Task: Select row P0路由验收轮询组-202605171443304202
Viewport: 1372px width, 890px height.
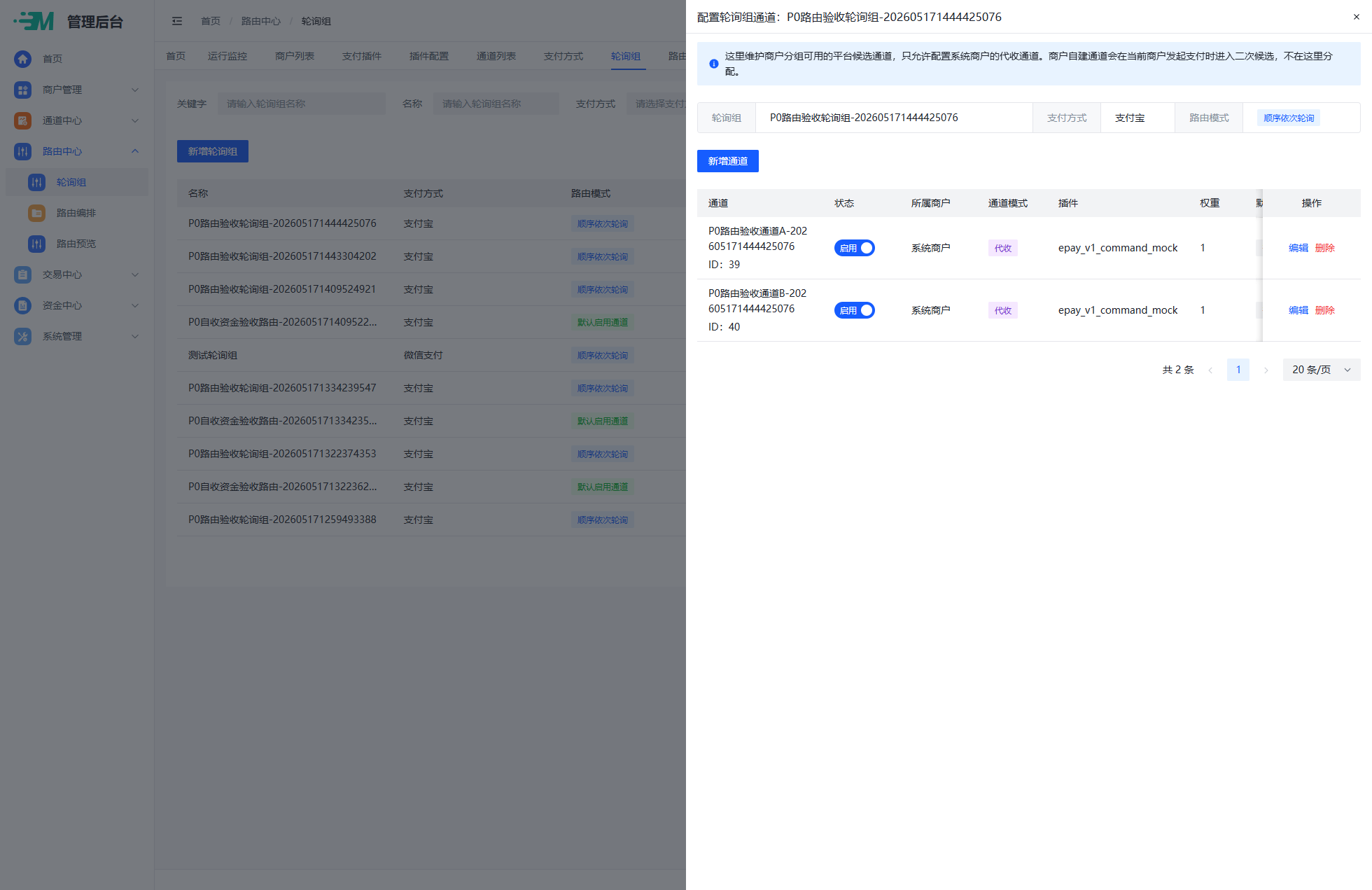Action: point(431,256)
